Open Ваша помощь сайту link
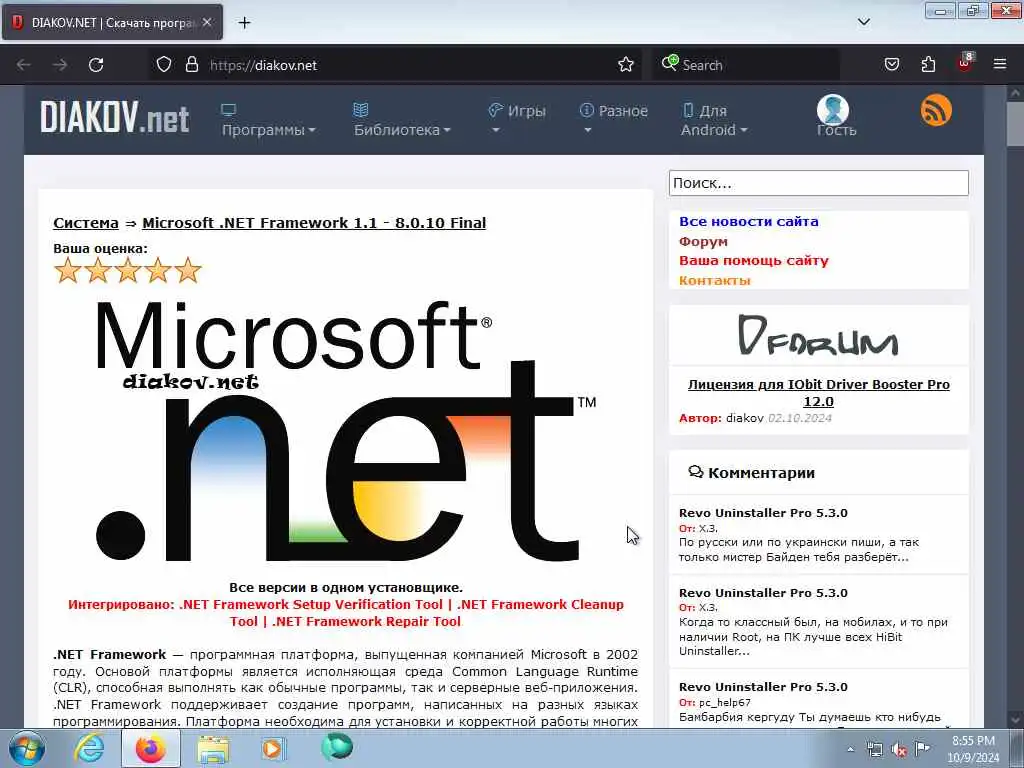This screenshot has width=1024, height=768. (754, 261)
